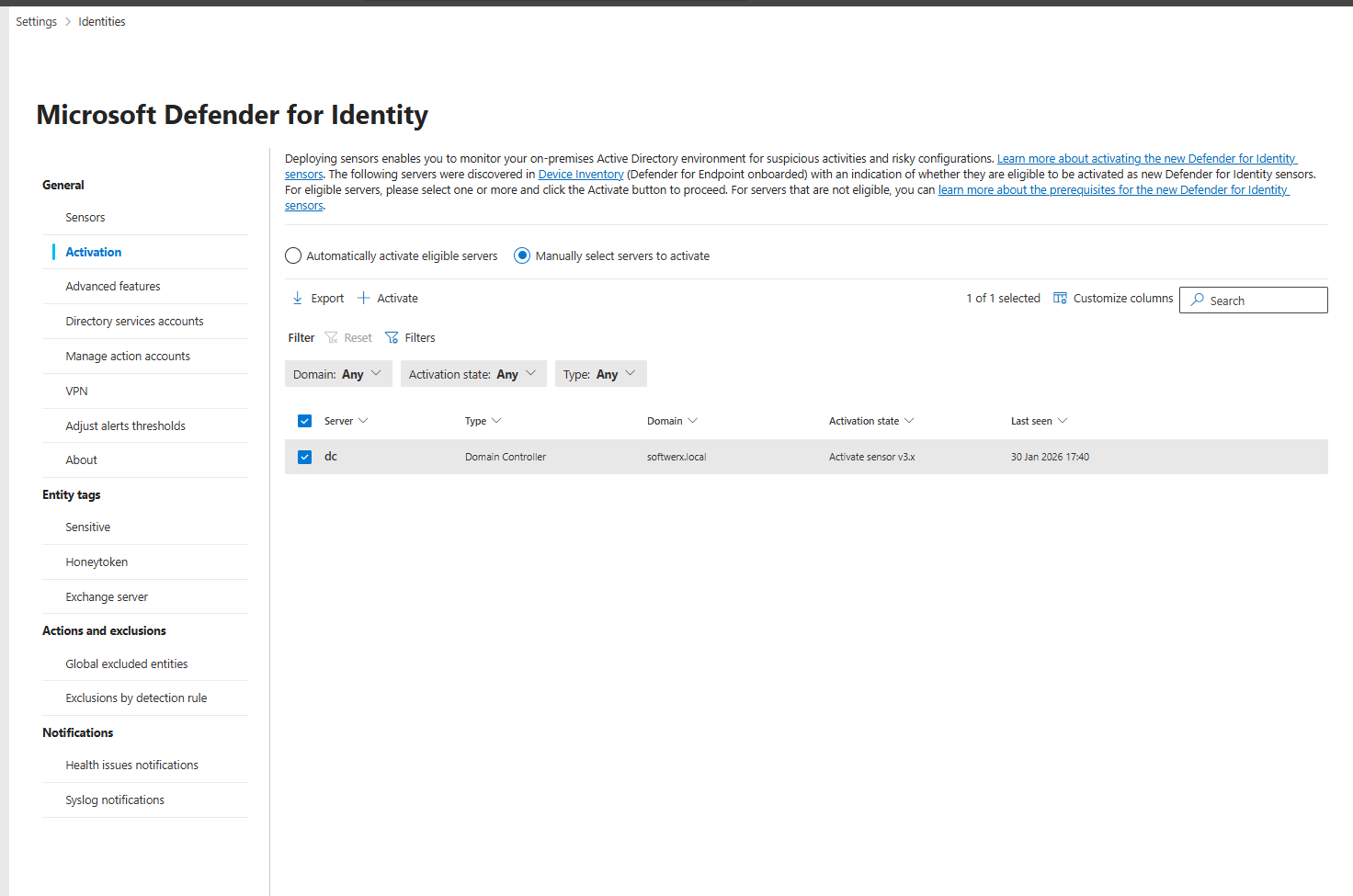
Task: Click the Export download arrow icon
Action: click(297, 299)
